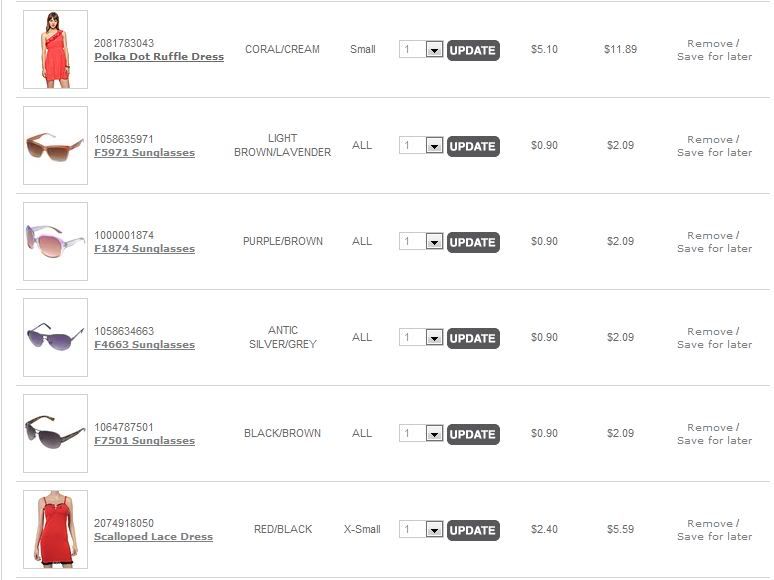Open the Scalloped Lace Dress product link
This screenshot has width=774, height=580.
point(153,537)
